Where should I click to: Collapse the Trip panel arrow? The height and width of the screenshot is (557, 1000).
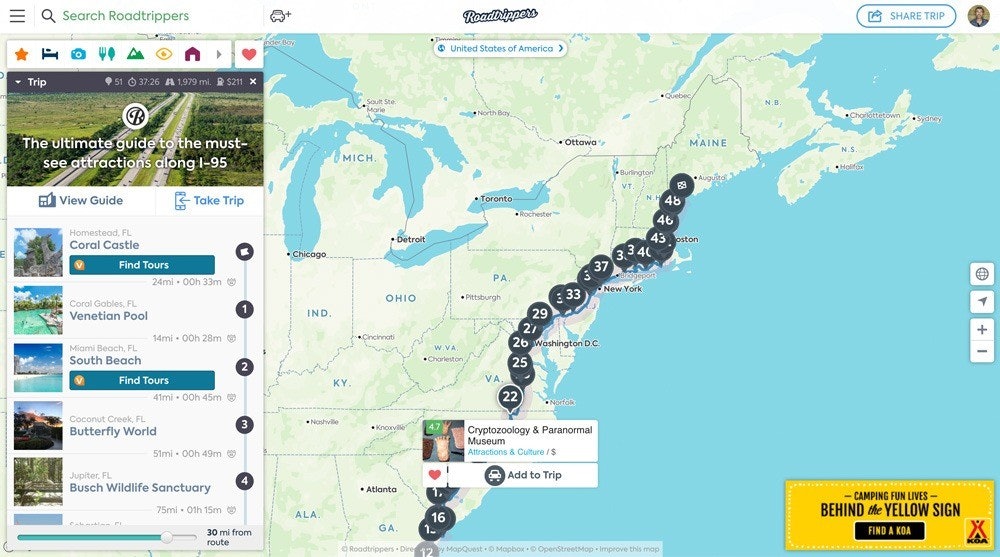click(x=18, y=82)
